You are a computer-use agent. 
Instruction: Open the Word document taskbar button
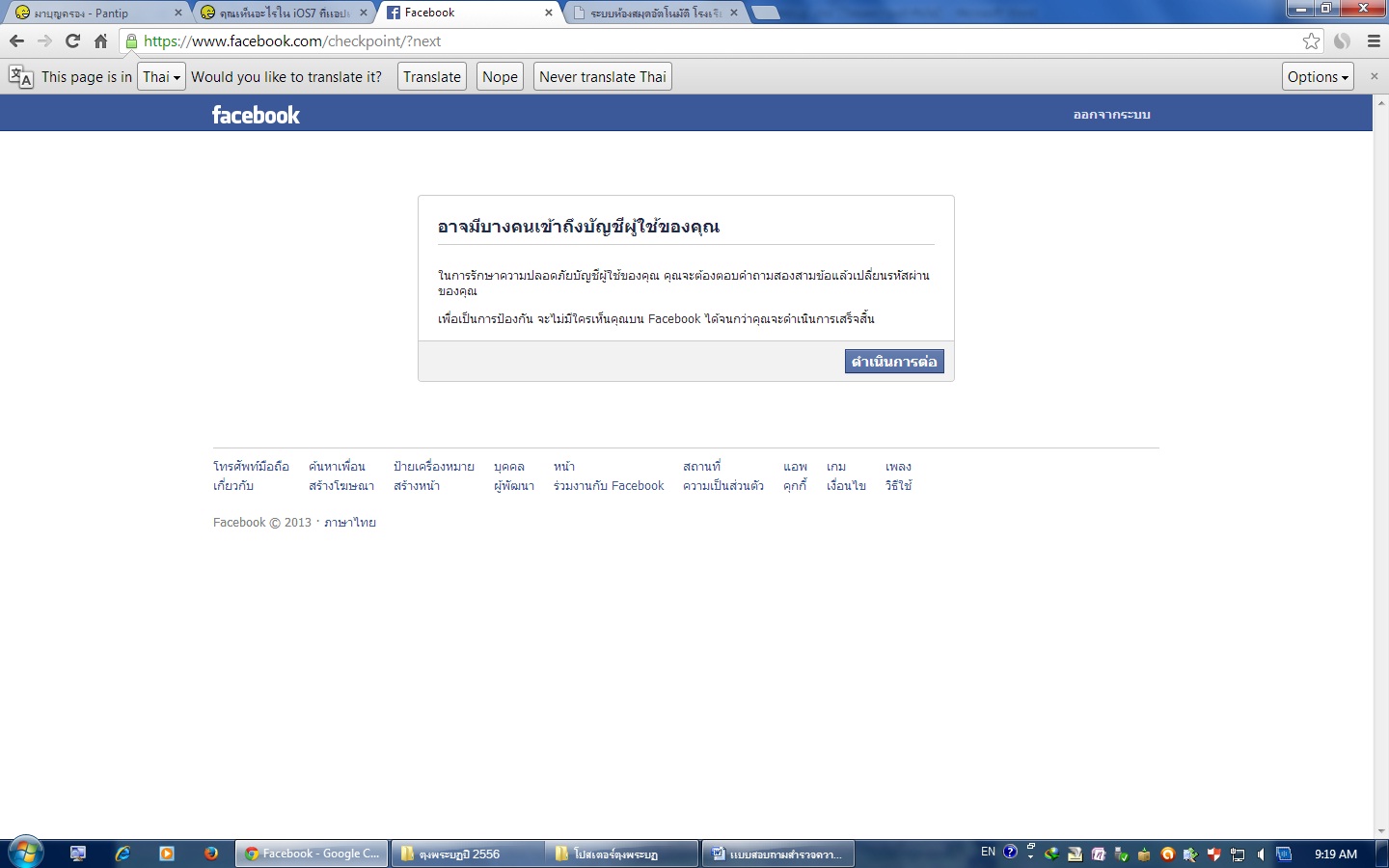[x=778, y=854]
